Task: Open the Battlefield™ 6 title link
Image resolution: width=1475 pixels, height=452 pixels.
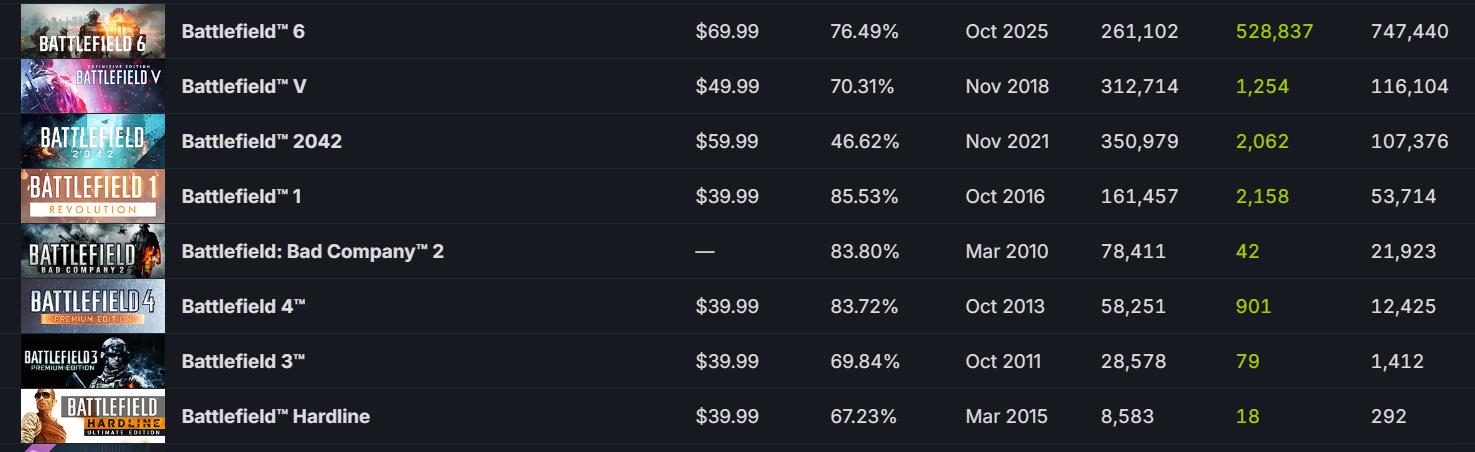Action: (243, 31)
